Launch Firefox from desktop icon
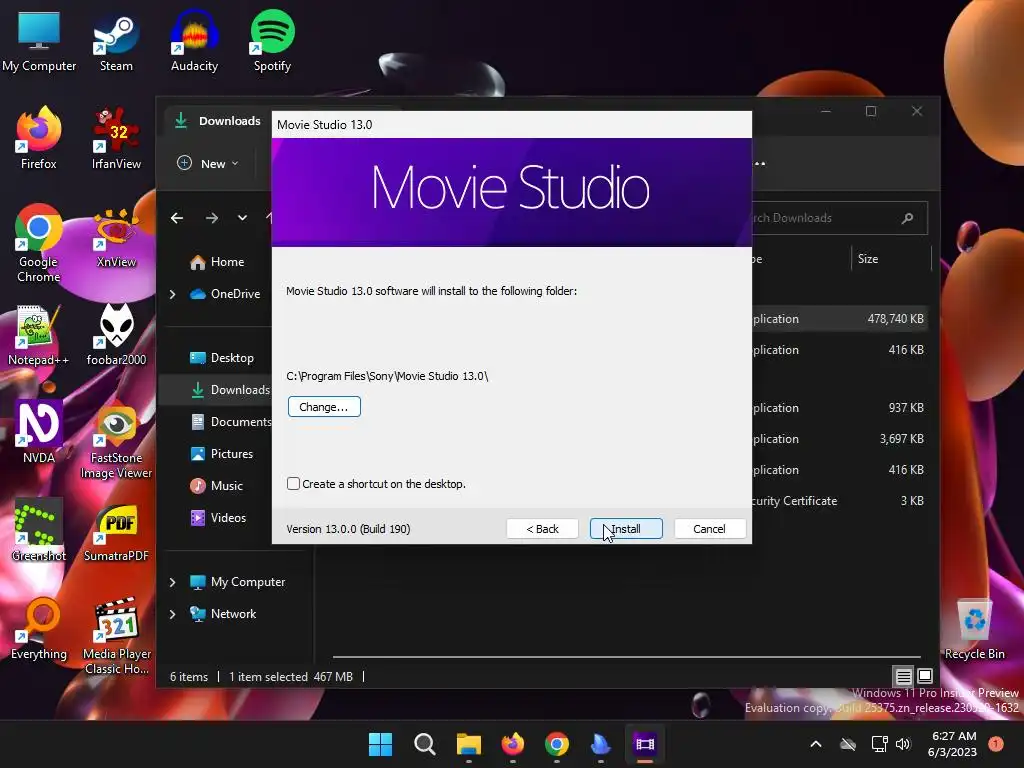 point(39,139)
